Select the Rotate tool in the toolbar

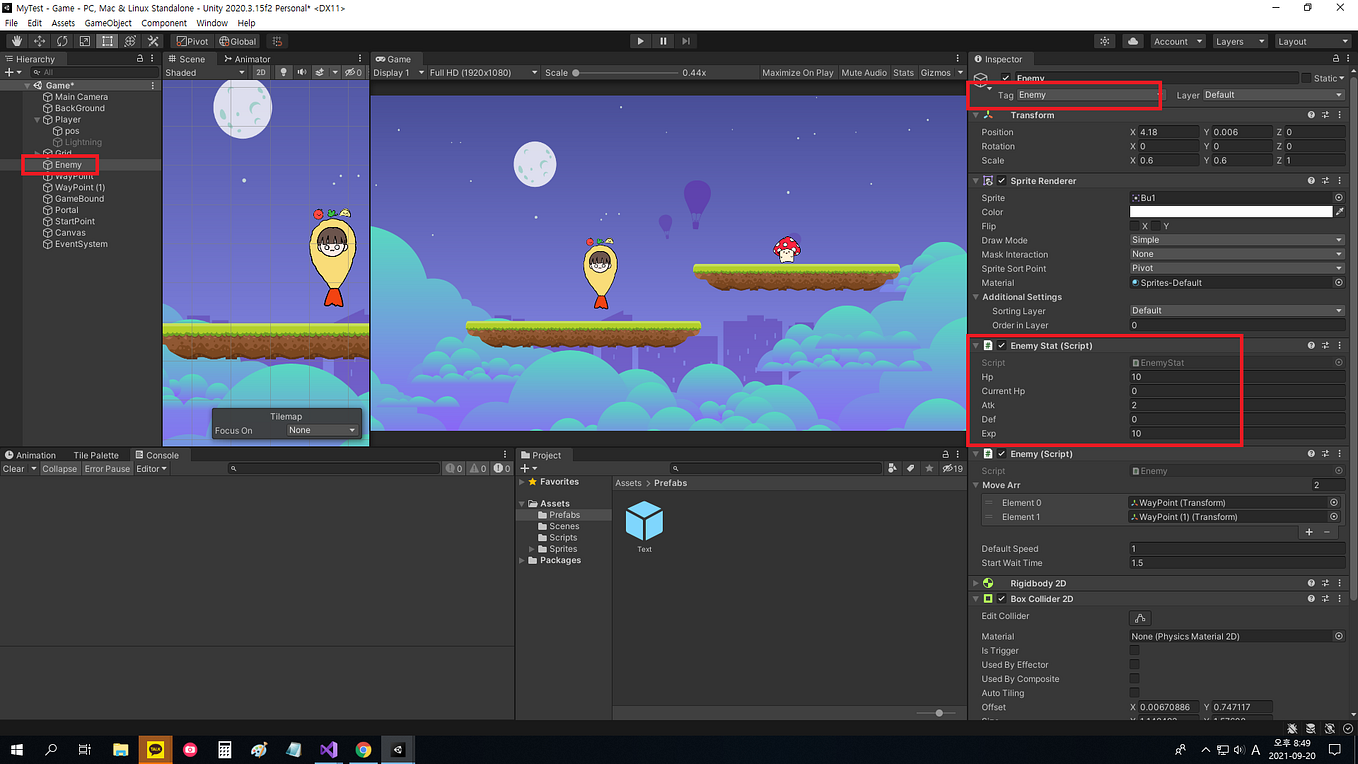tap(62, 41)
